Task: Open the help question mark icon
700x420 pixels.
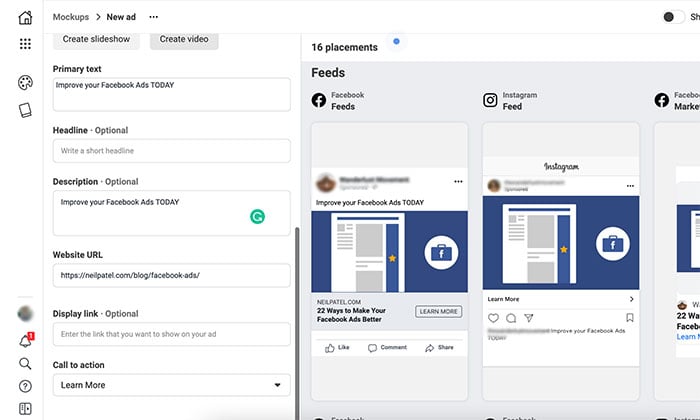Action: click(25, 386)
